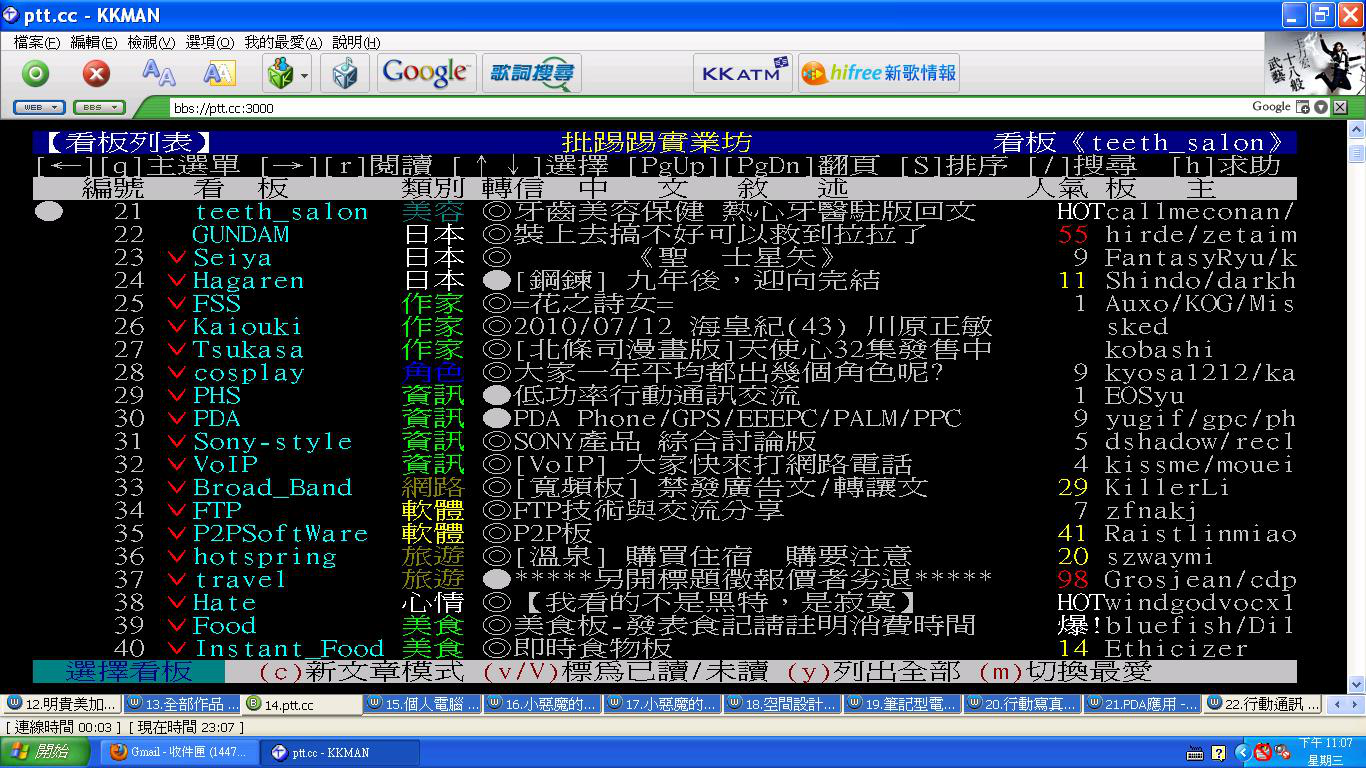The image size is (1366, 768).
Task: Click the Google search toolbar button
Action: pyautogui.click(x=425, y=73)
